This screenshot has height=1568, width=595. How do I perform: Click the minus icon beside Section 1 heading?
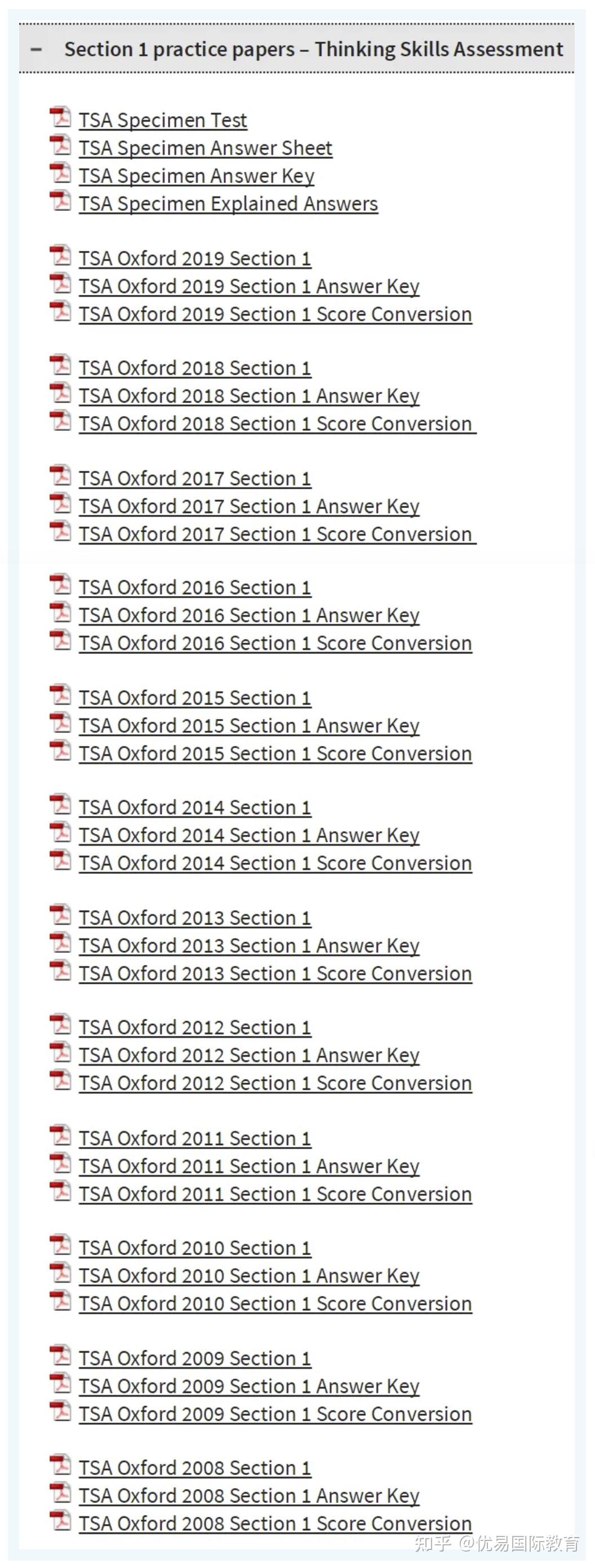pos(37,49)
